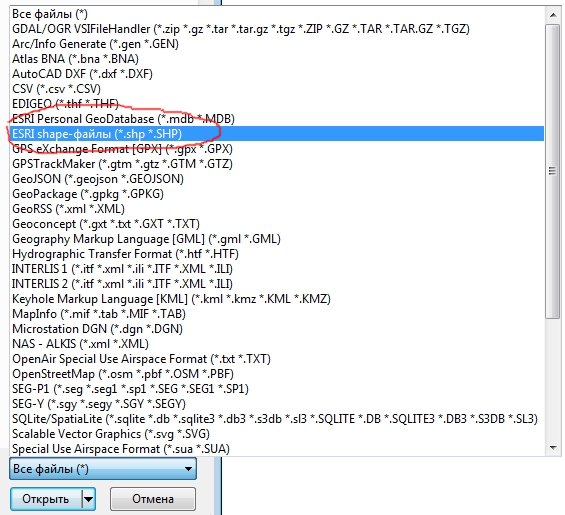
Task: Click the list scrollbar up arrow
Action: 553,15
